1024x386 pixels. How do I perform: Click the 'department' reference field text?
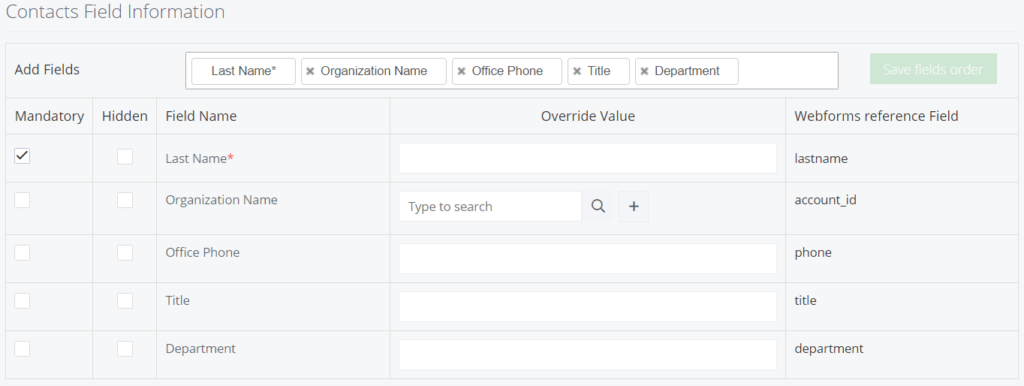pyautogui.click(x=829, y=349)
